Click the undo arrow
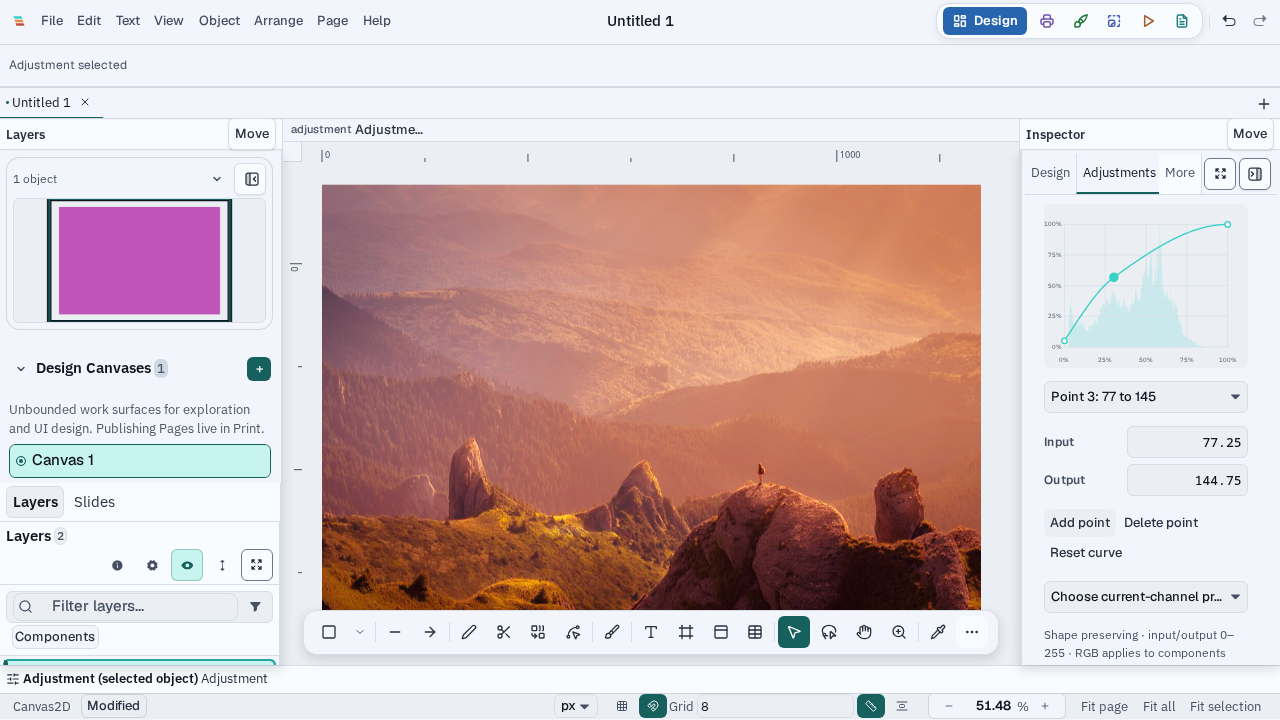The image size is (1280, 720). click(1229, 21)
